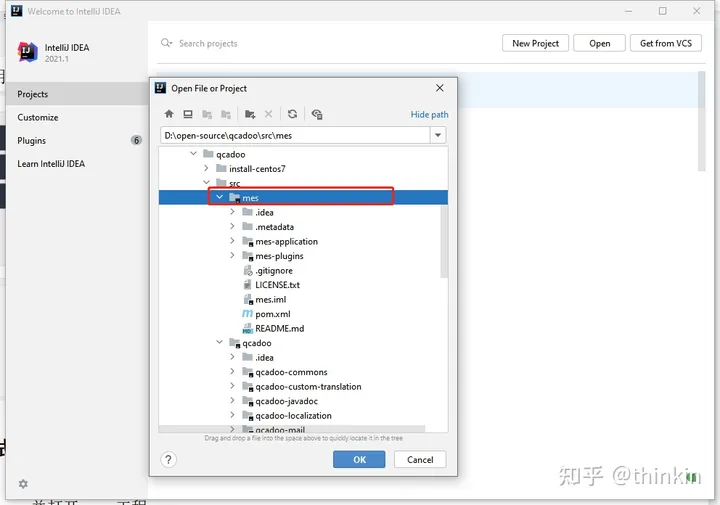Select pom.xml in the tree
The height and width of the screenshot is (505, 720).
(273, 314)
